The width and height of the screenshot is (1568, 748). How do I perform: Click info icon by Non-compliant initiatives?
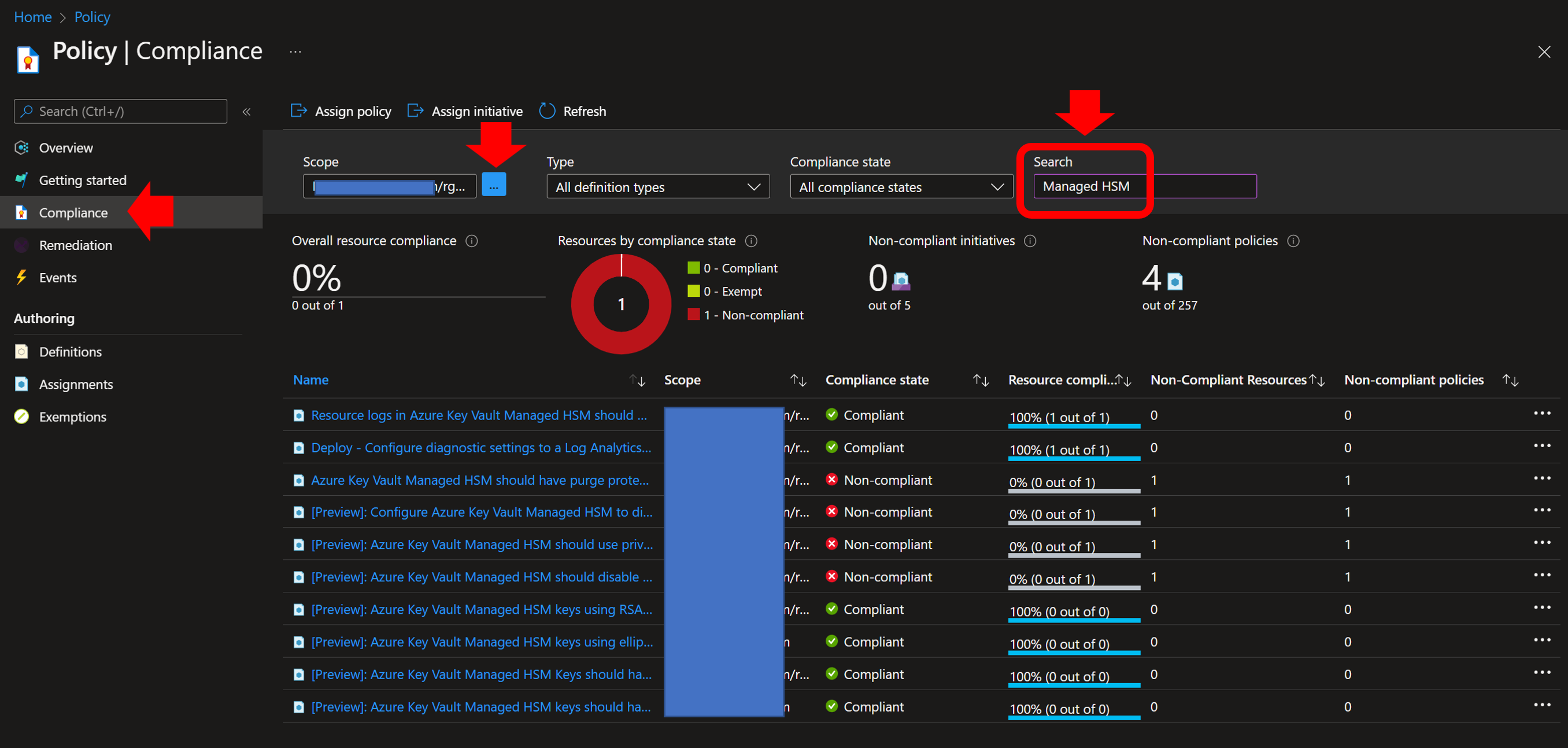tap(1030, 241)
